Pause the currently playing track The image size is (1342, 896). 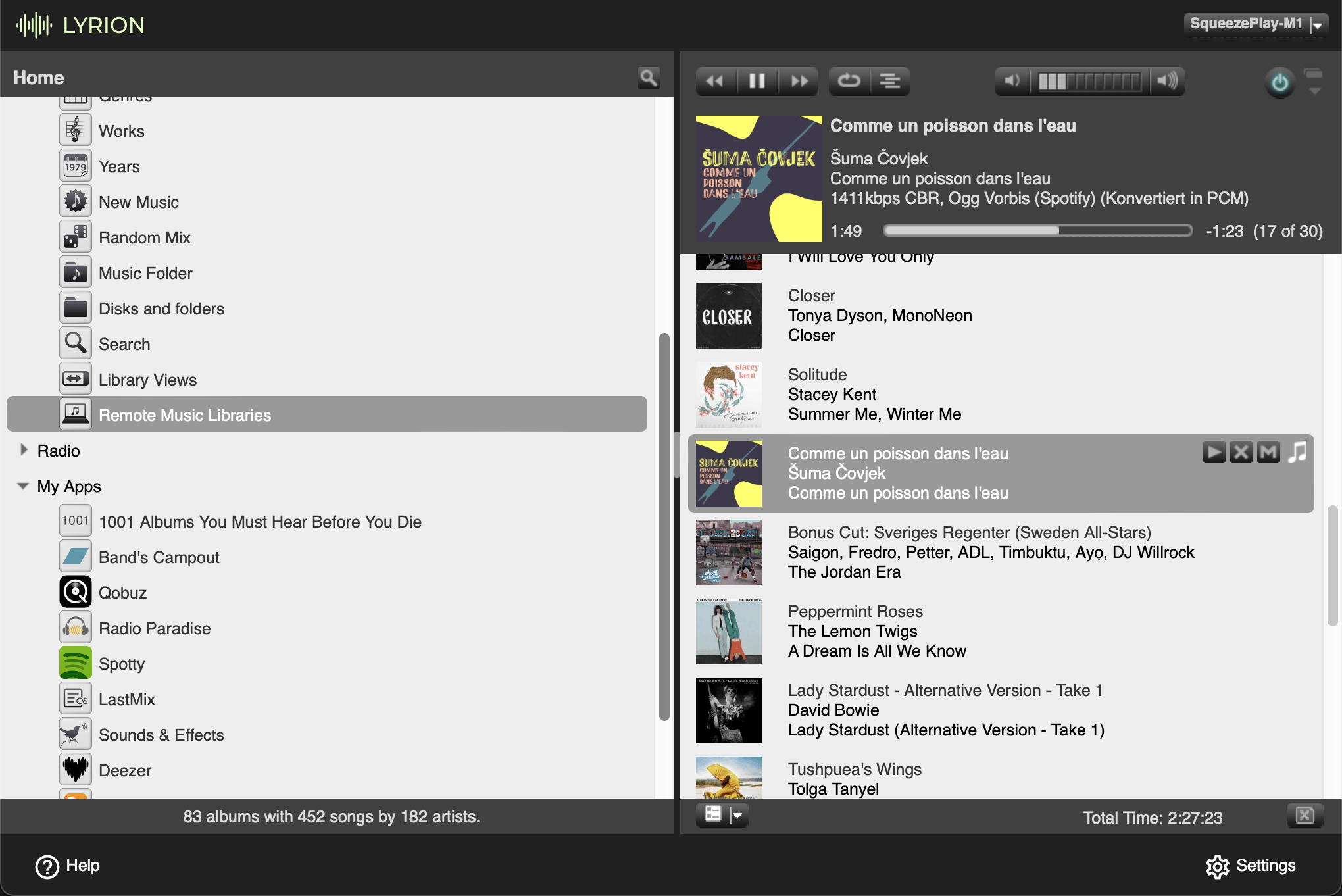[757, 80]
